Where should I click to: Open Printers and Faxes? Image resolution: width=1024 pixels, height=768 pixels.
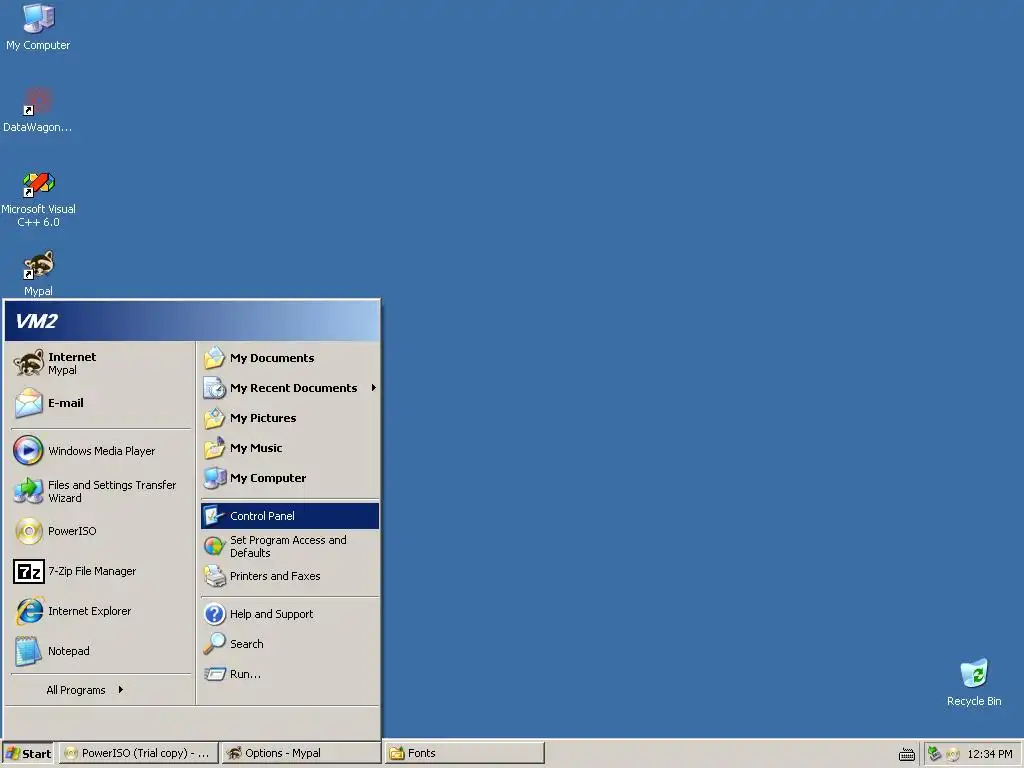point(290,576)
